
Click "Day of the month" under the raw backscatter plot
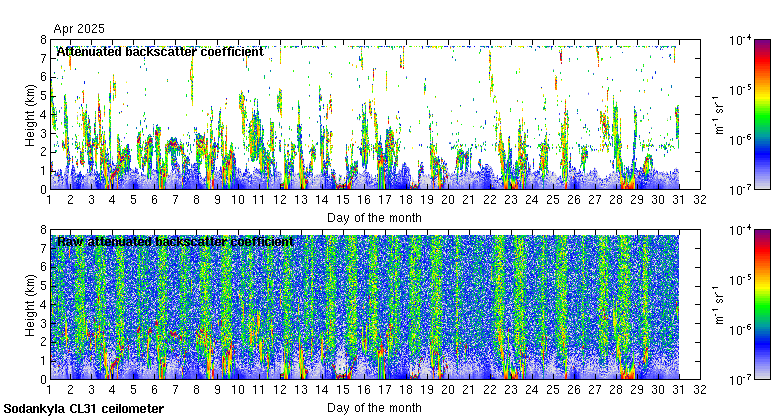tap(374, 408)
